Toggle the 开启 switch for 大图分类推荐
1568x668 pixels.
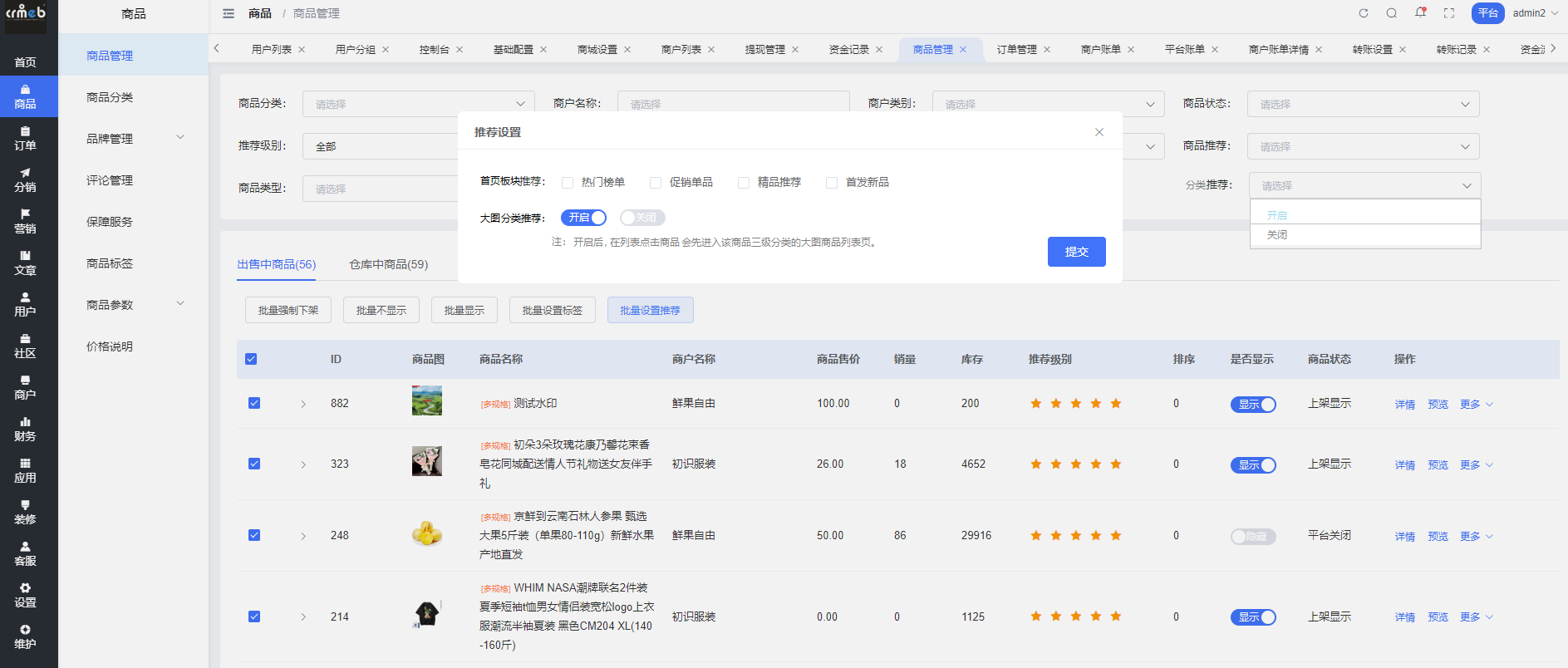[x=583, y=218]
